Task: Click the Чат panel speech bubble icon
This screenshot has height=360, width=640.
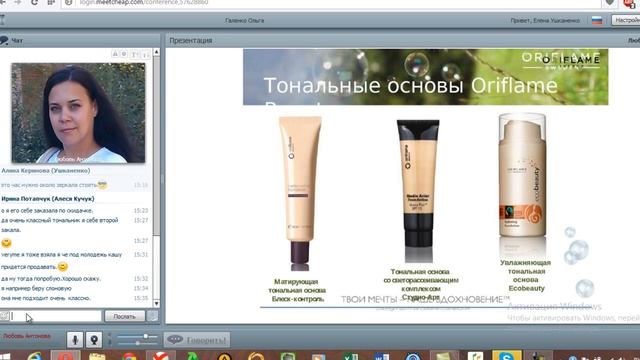Action: point(4,40)
